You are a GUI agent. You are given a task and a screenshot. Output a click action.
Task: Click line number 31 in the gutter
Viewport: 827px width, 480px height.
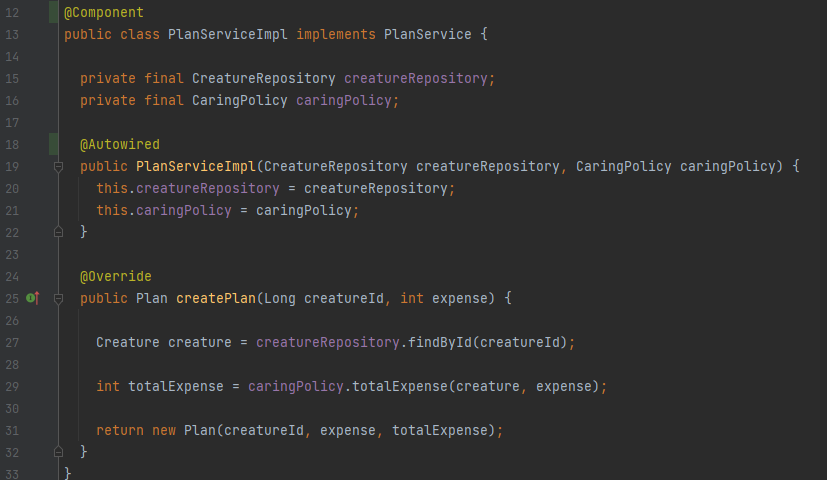(12, 431)
